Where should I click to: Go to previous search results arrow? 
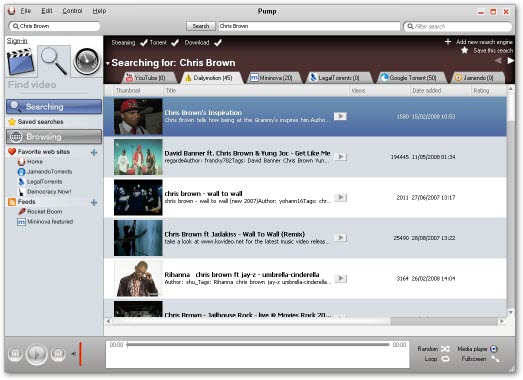pyautogui.click(x=498, y=61)
